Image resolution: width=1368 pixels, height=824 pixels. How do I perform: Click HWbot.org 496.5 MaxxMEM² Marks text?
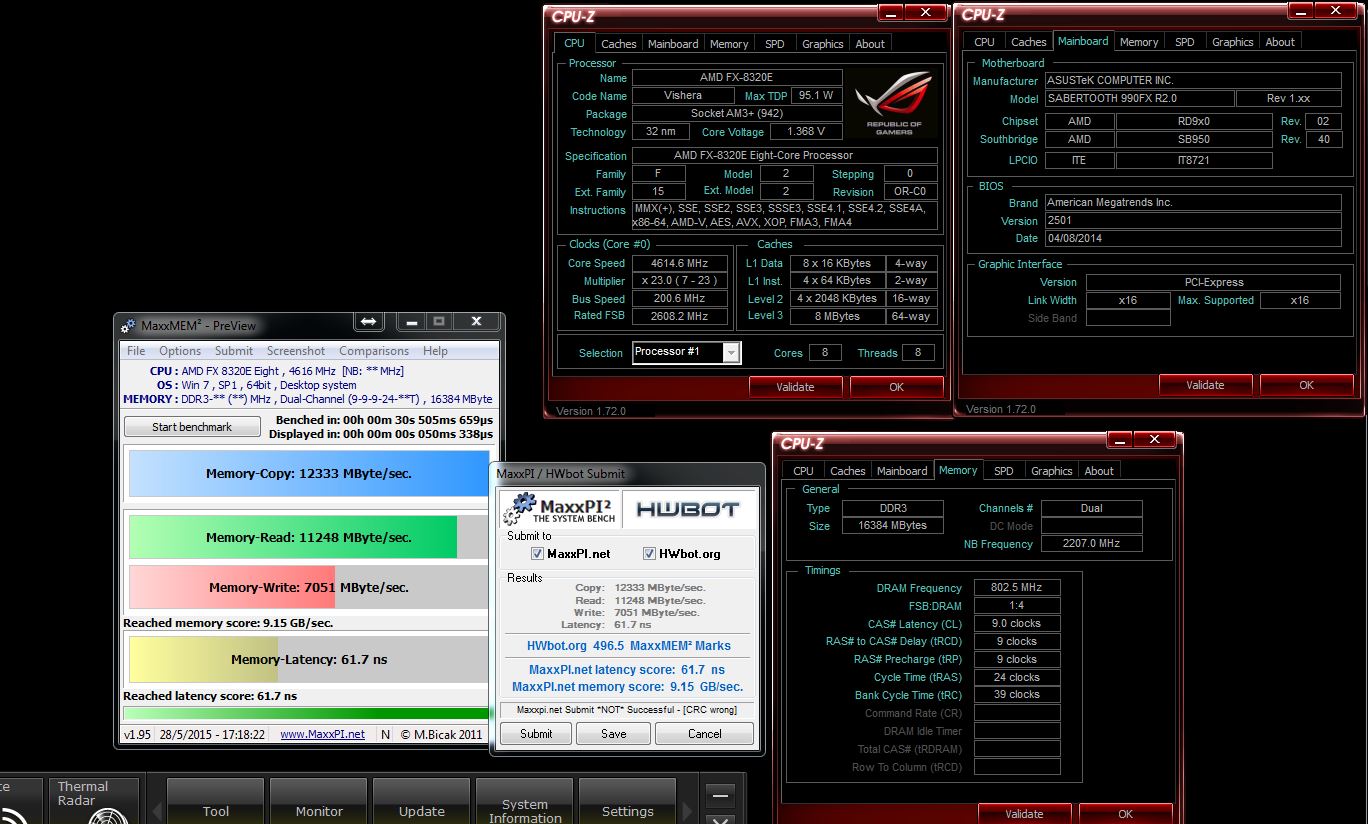pos(629,646)
